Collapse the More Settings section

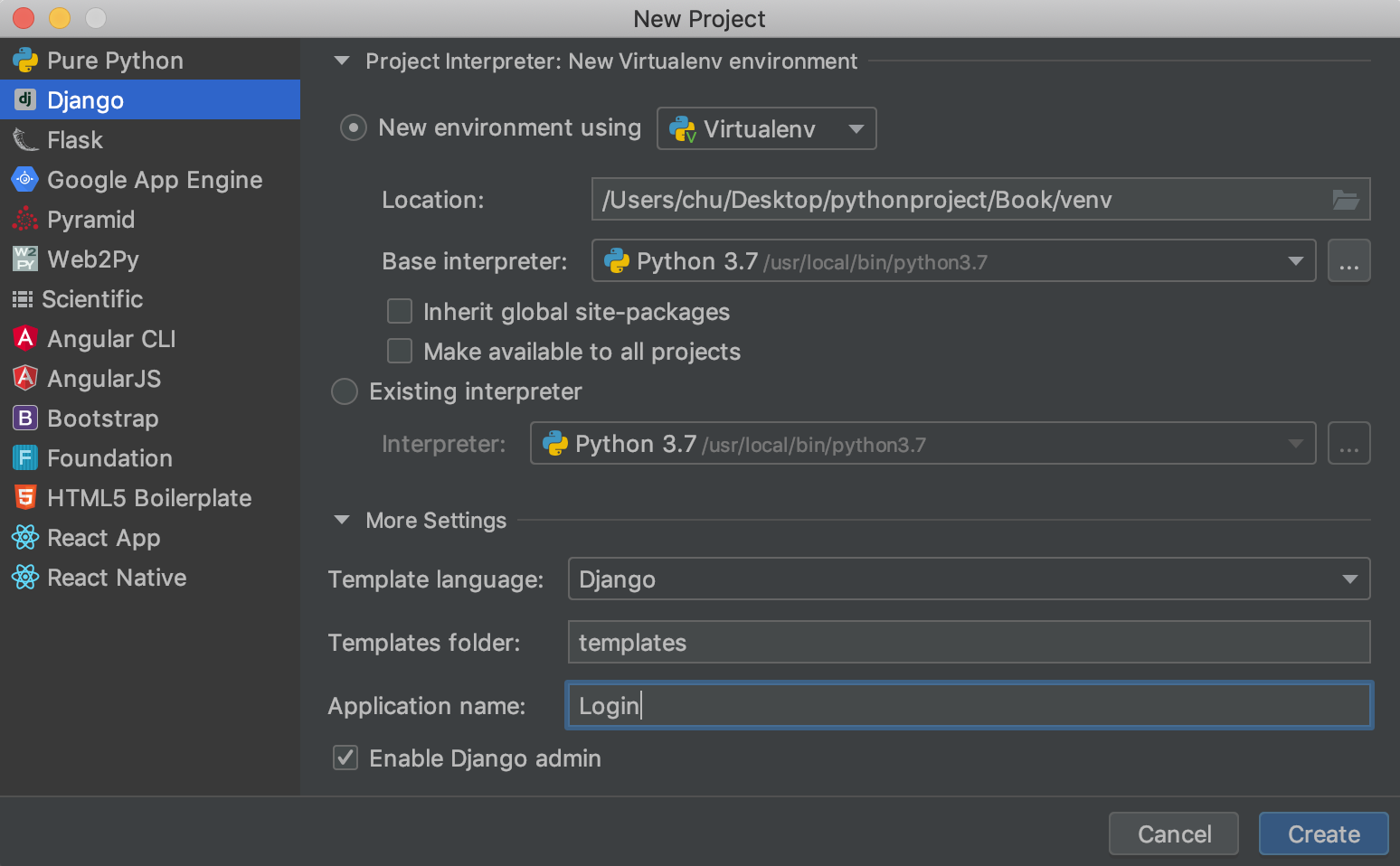[342, 521]
